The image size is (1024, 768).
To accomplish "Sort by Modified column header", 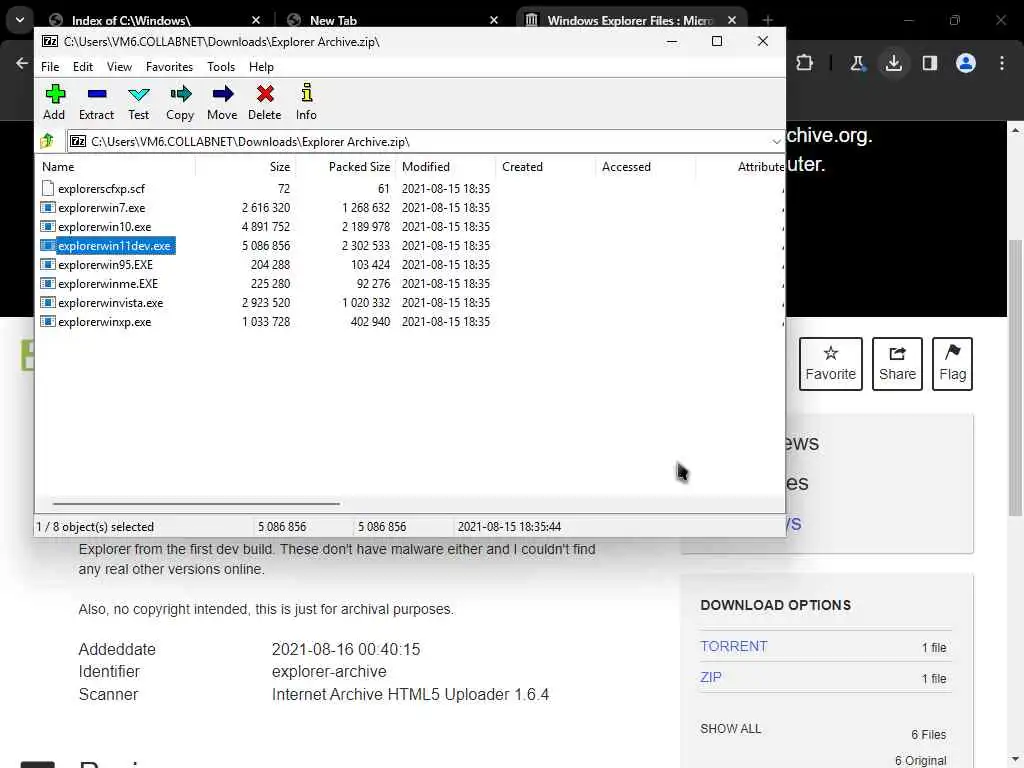I will [445, 167].
